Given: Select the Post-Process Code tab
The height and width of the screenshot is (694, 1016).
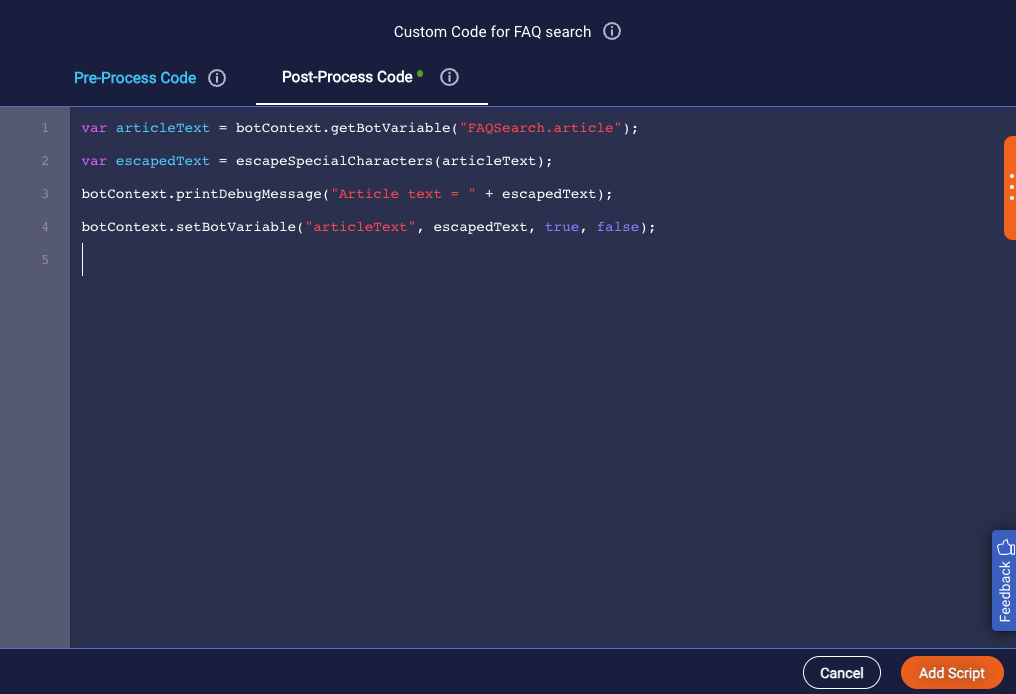Looking at the screenshot, I should tap(347, 77).
